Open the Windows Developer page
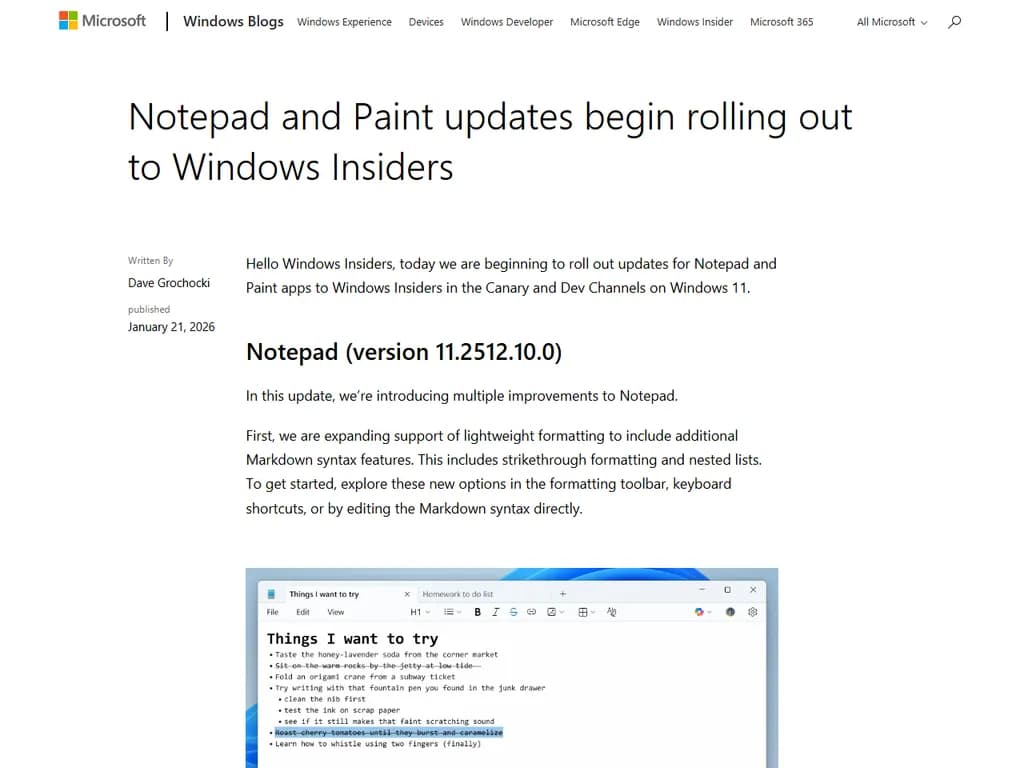Image resolution: width=1024 pixels, height=768 pixels. tap(506, 21)
